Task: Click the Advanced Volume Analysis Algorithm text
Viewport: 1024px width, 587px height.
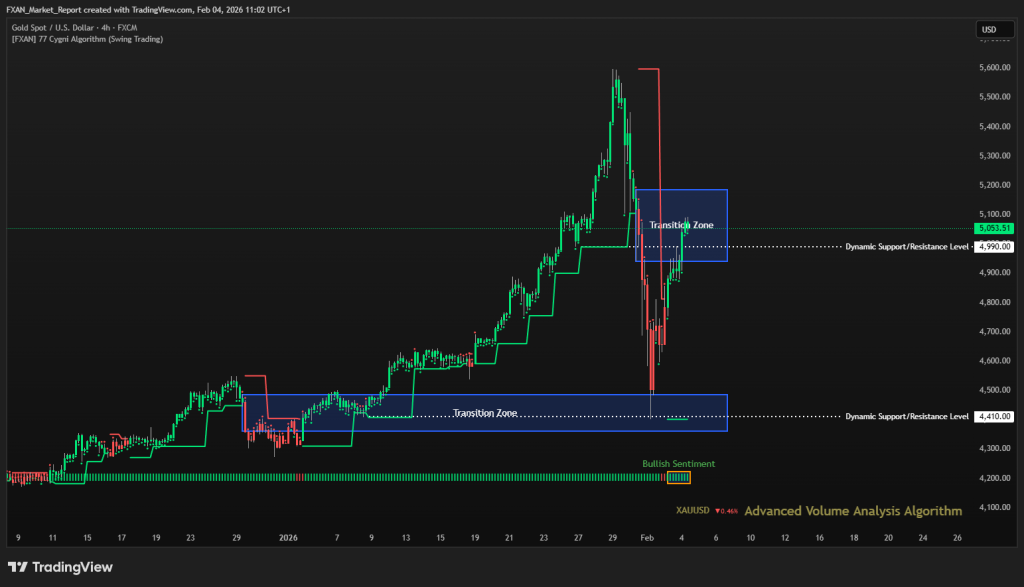Action: (x=853, y=511)
